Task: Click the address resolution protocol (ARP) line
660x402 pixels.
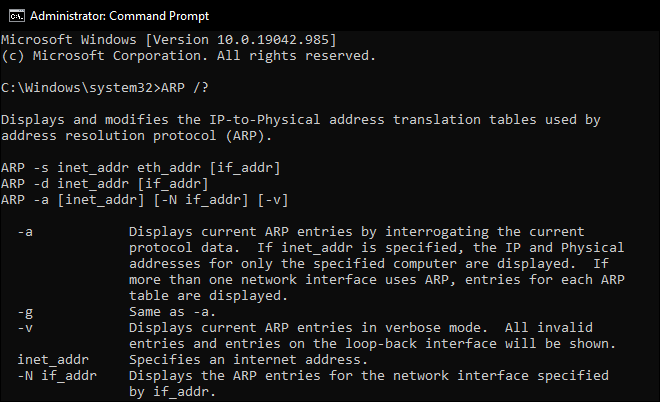Action: (x=136, y=136)
